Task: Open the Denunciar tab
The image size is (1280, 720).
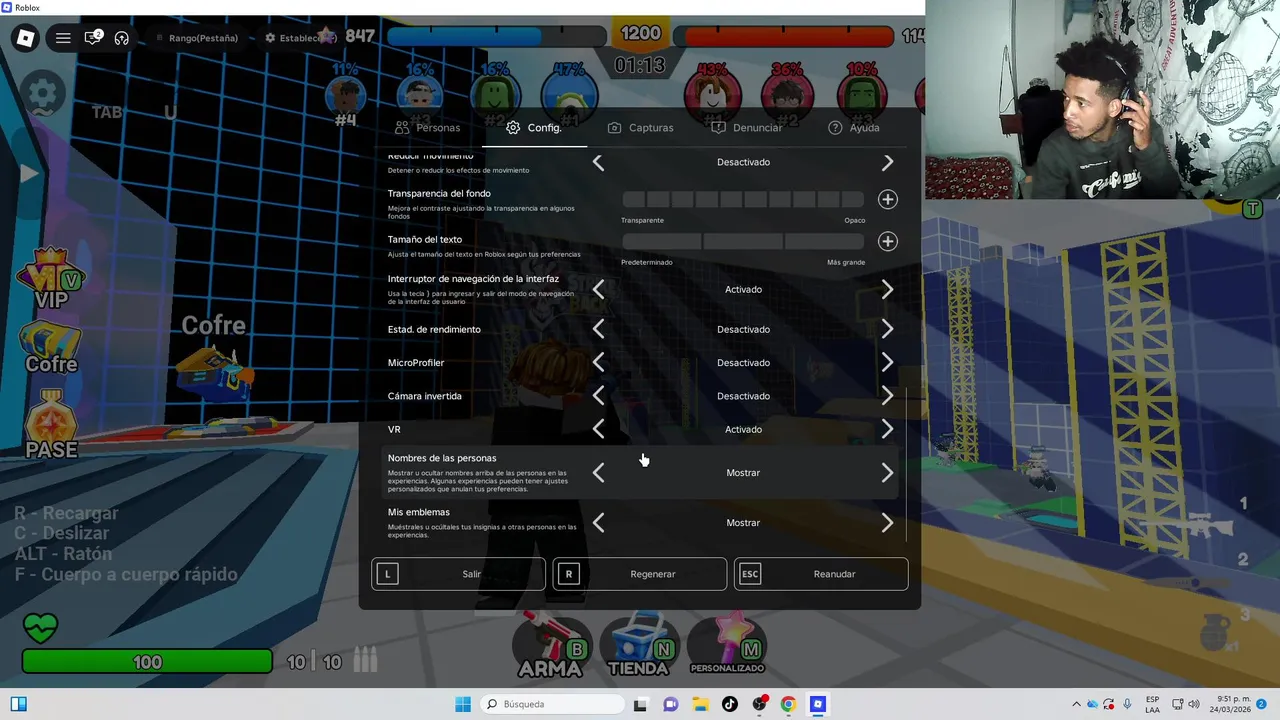Action: click(746, 128)
